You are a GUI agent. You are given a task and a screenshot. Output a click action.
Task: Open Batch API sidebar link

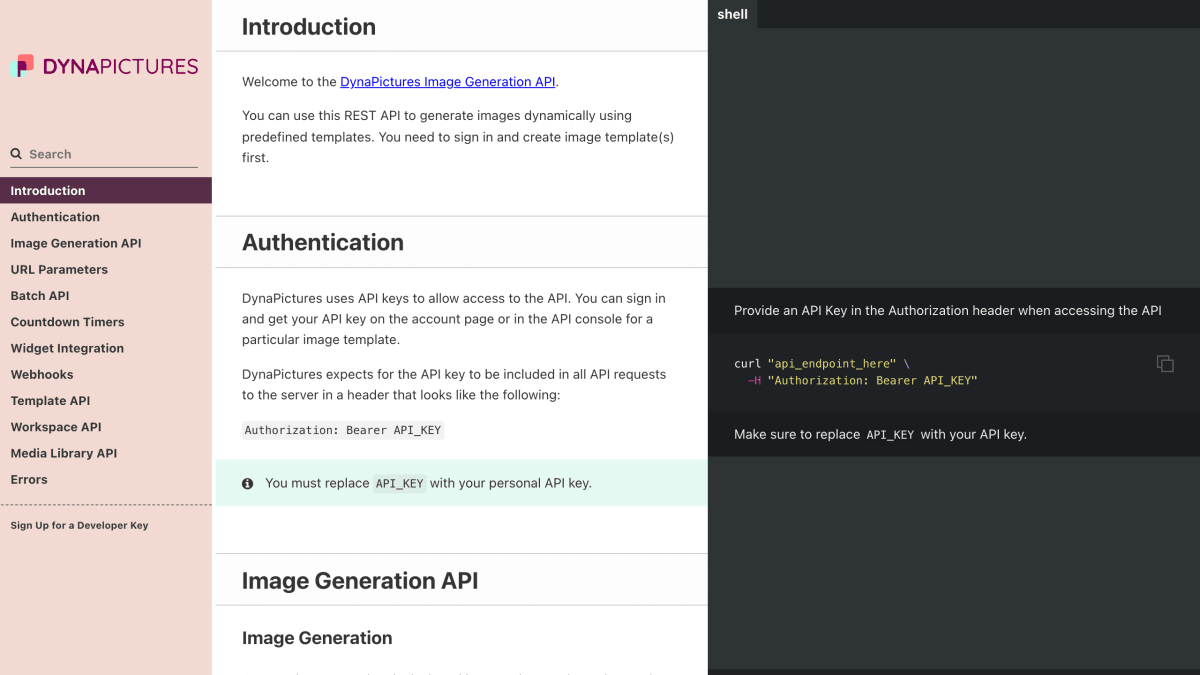(106, 296)
